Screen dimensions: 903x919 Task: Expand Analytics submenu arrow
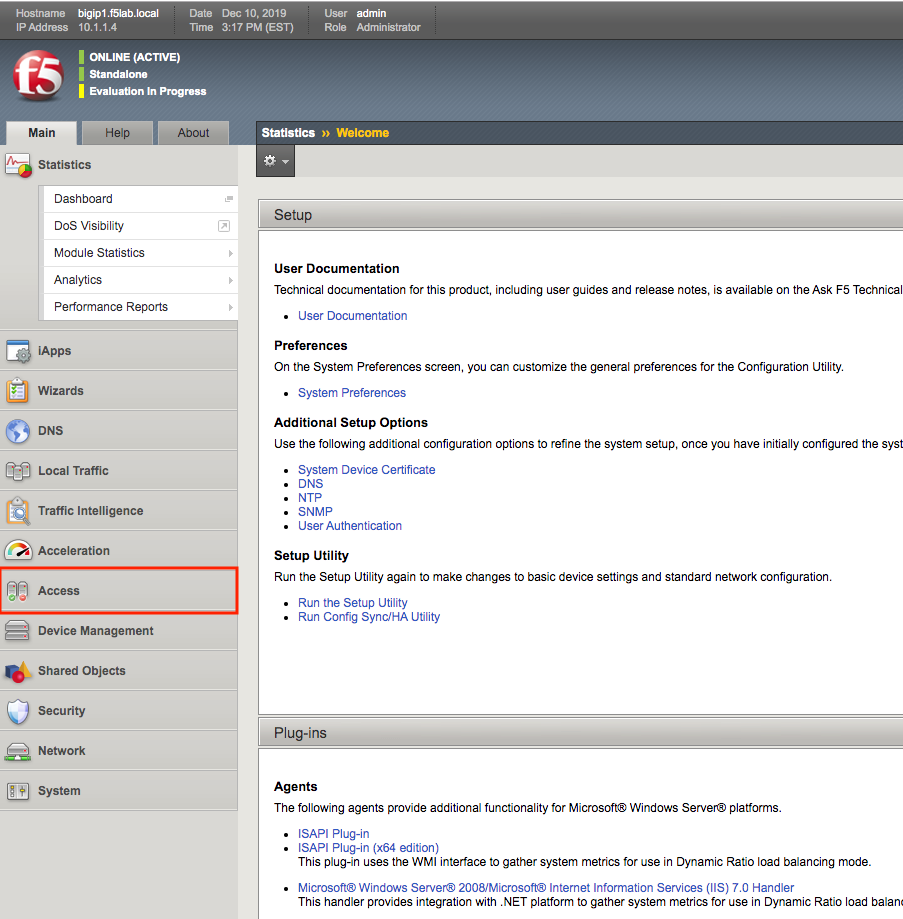tap(230, 280)
